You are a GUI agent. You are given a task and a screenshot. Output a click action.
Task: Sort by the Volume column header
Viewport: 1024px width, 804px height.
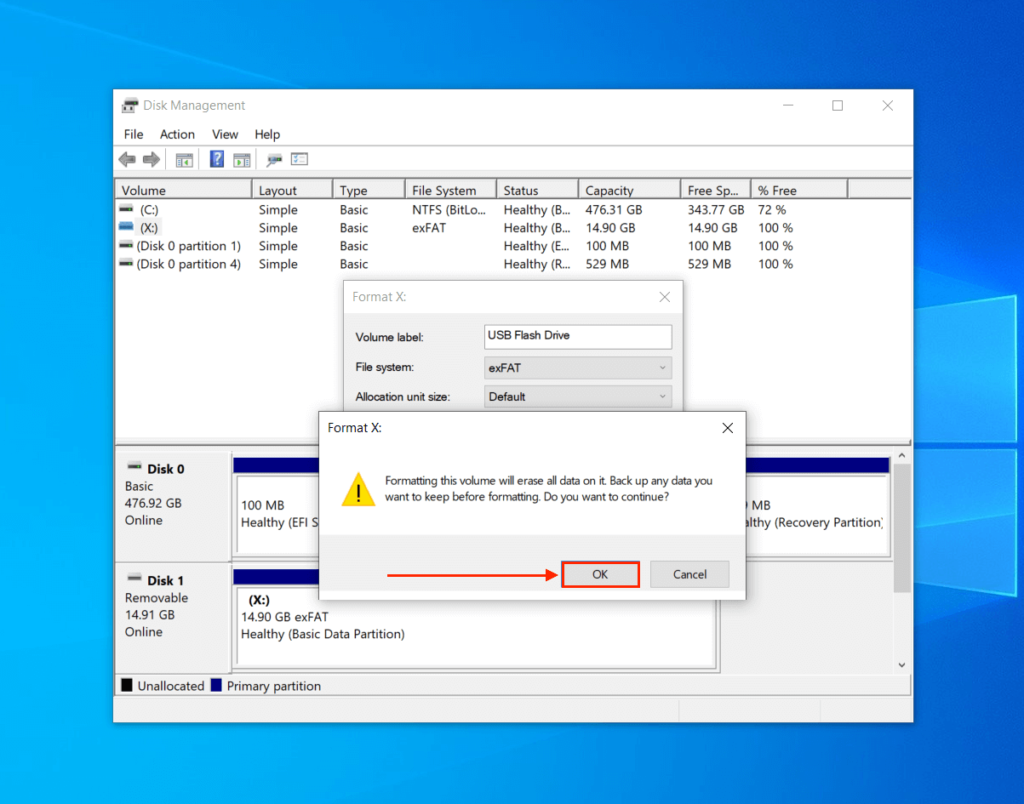(184, 190)
